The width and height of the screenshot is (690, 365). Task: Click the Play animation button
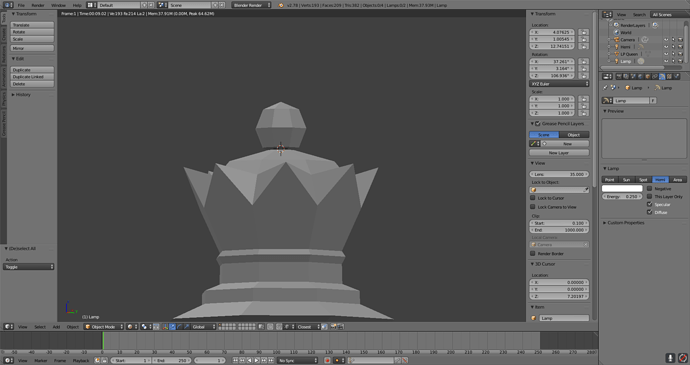(x=257, y=360)
